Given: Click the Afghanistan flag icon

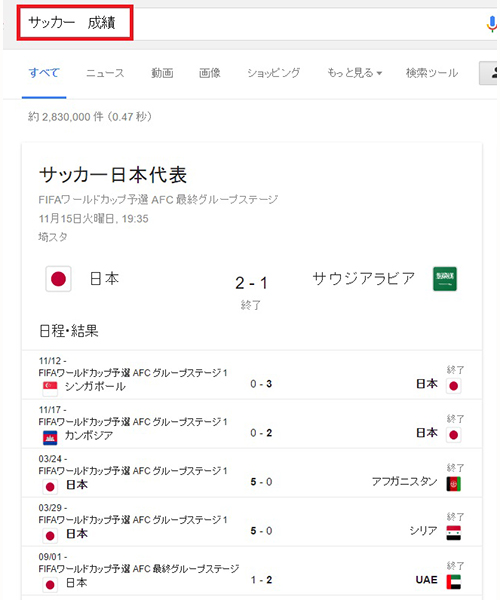Looking at the screenshot, I should 454,484.
